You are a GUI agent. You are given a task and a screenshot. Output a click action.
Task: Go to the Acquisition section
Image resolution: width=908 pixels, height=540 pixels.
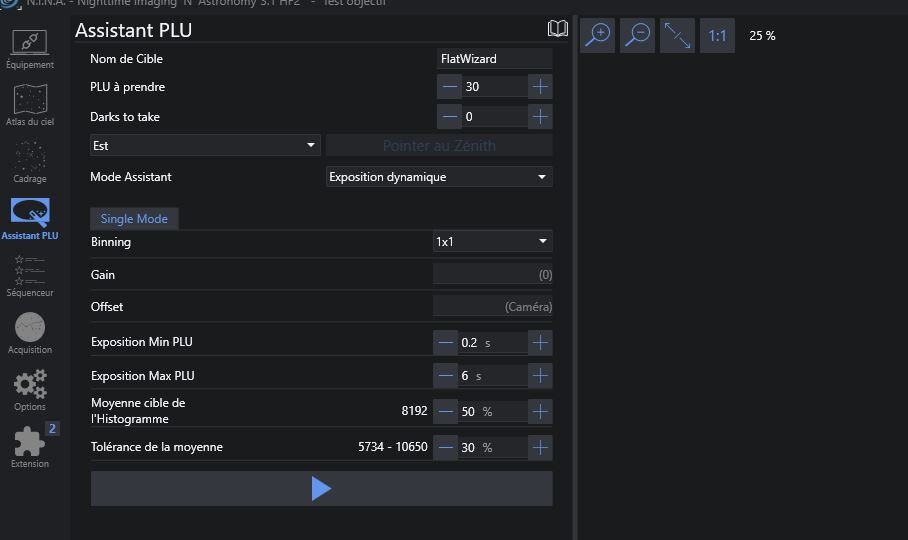(x=30, y=333)
